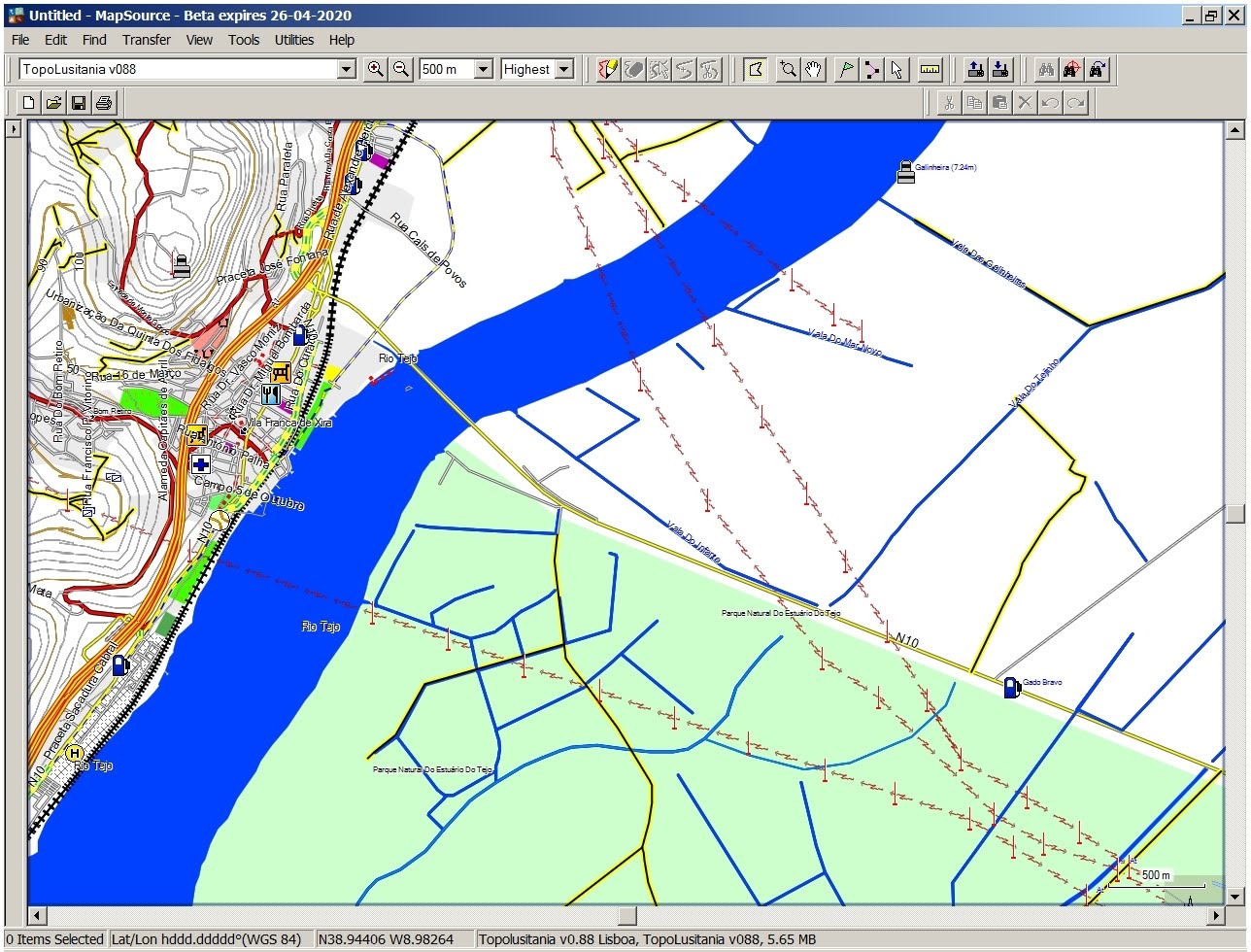Screen dimensions: 1251x952
Task: Select the Route tool
Action: pos(871,69)
